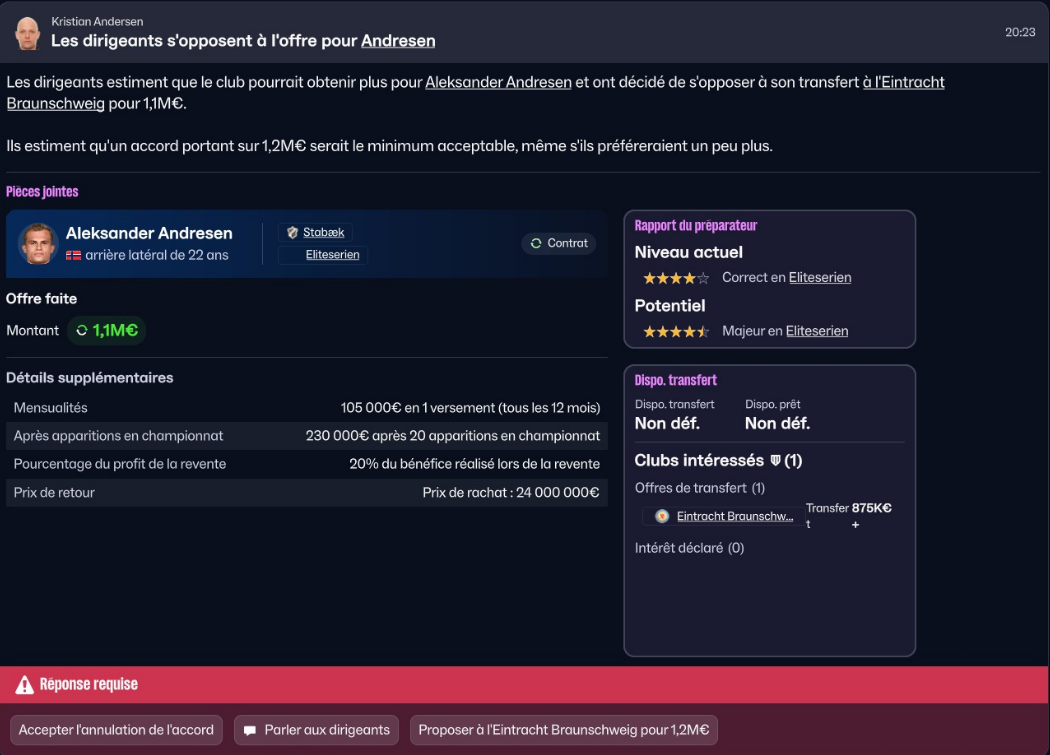This screenshot has height=755, width=1050.
Task: Click the Eintracht Braunschweig club badge
Action: (662, 516)
